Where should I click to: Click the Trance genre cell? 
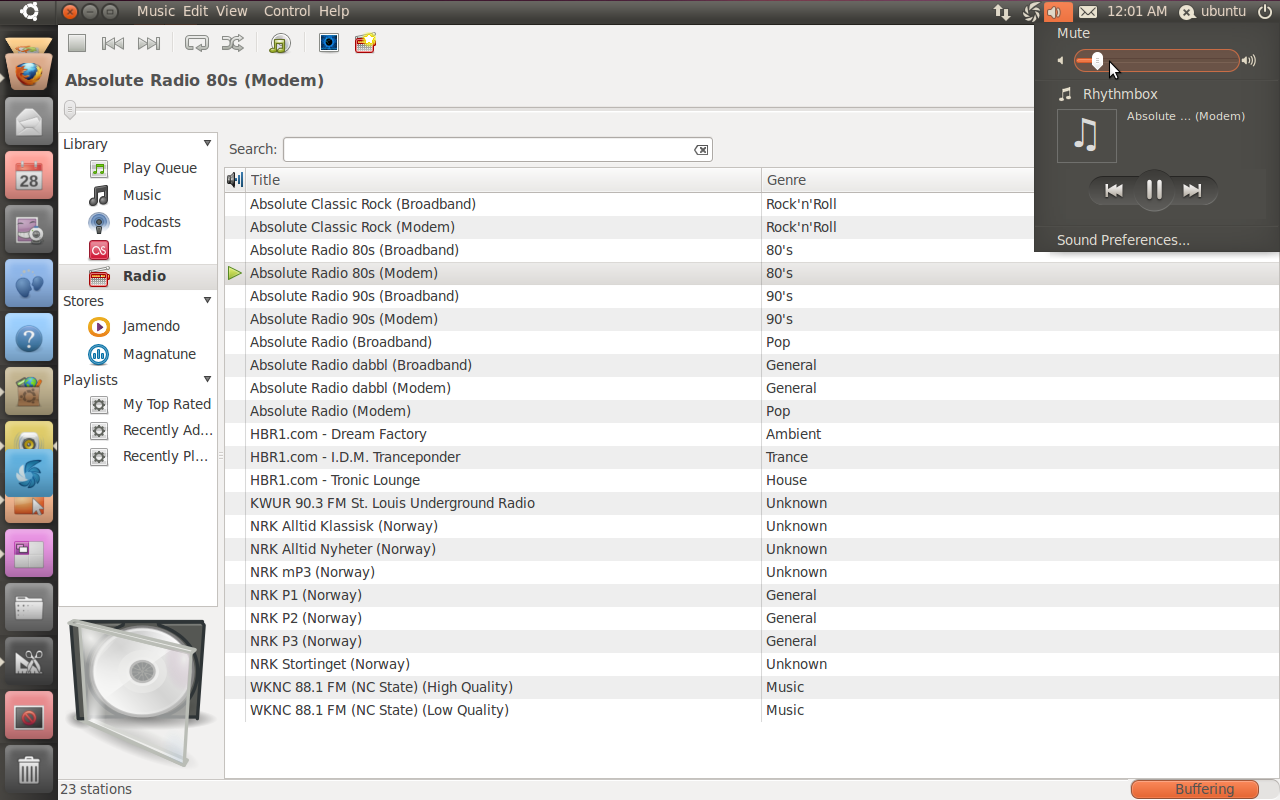click(x=787, y=457)
